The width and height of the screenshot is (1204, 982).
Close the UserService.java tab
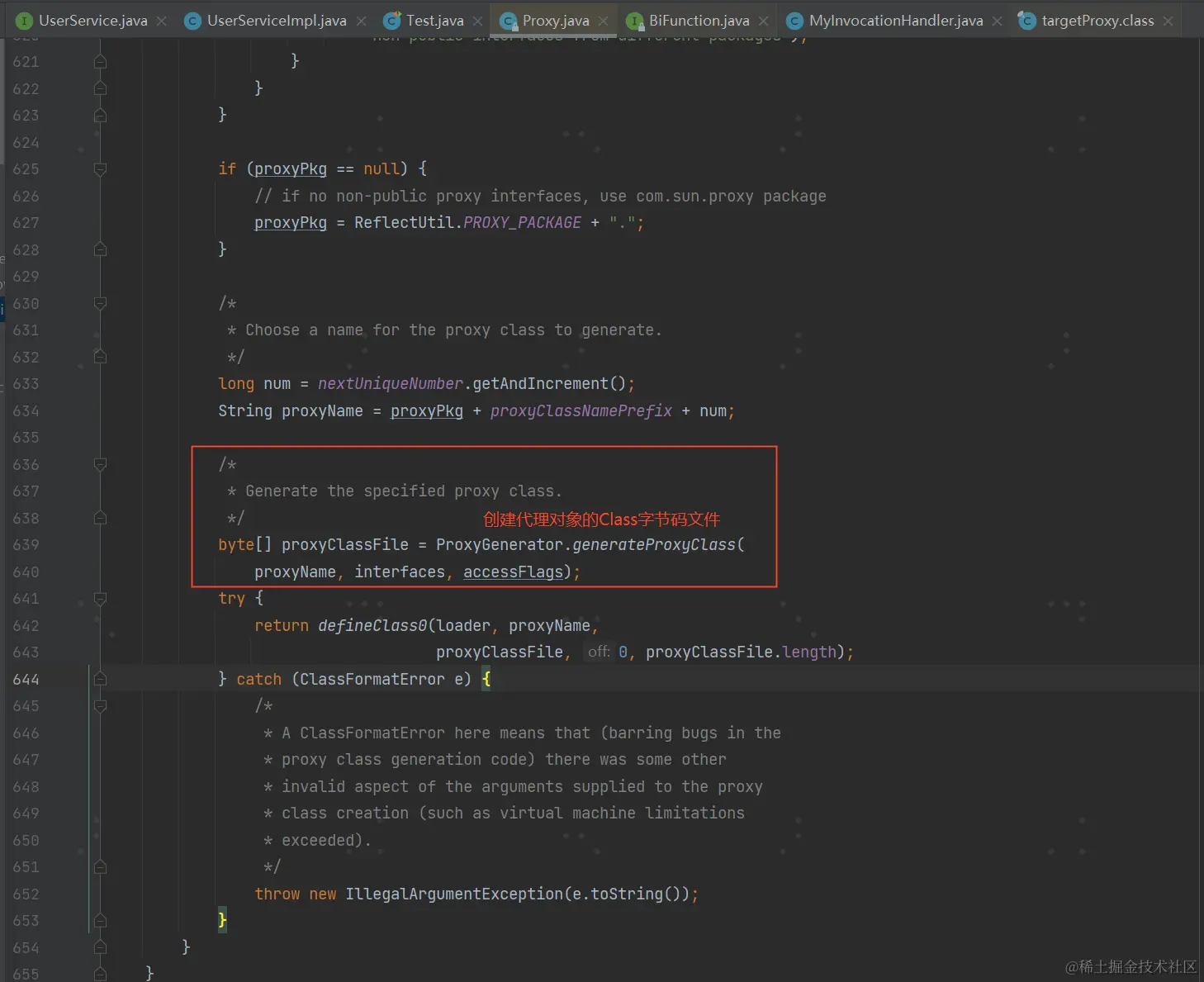coord(162,21)
